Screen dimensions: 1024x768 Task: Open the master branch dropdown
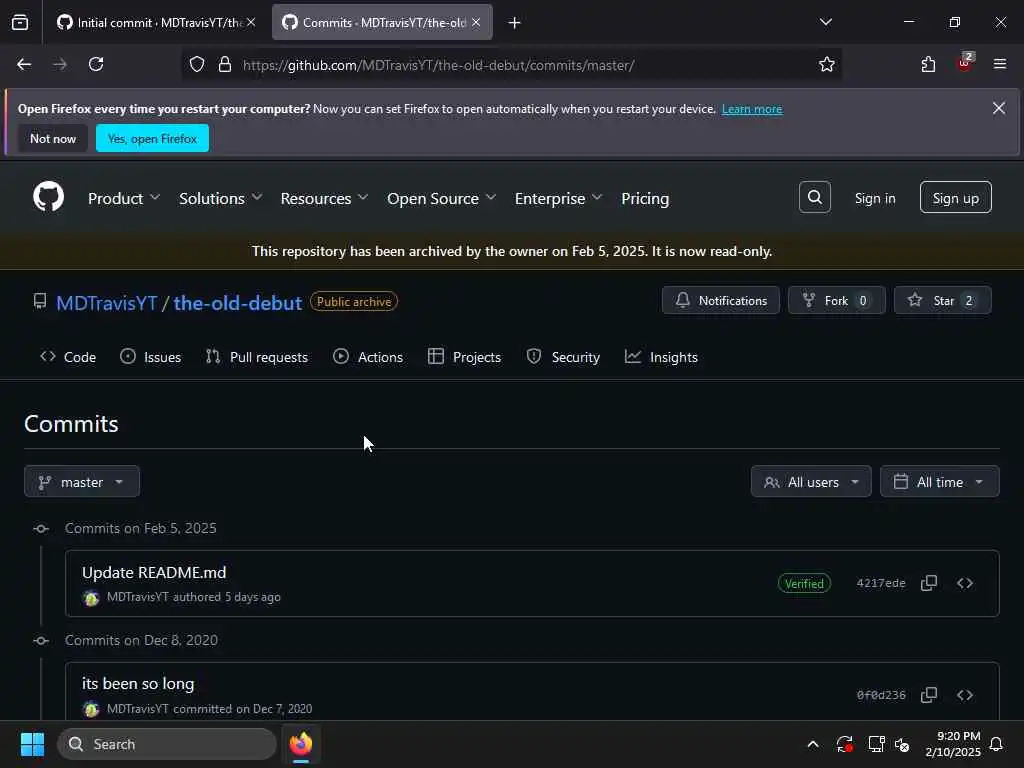[82, 482]
